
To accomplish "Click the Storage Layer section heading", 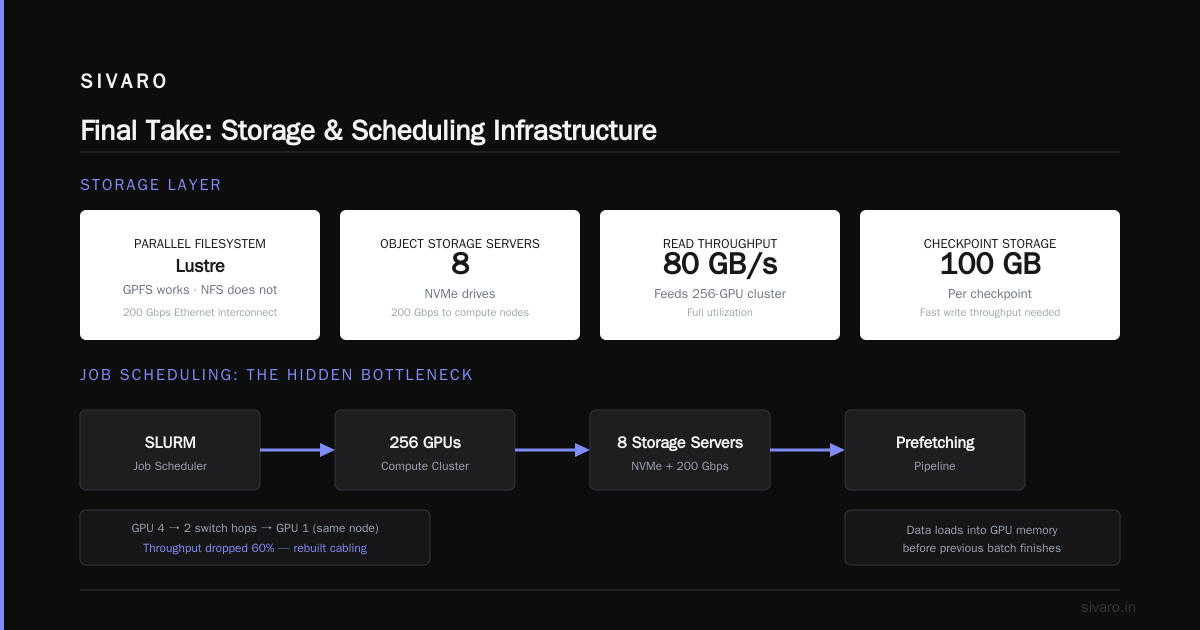I will click(x=151, y=185).
